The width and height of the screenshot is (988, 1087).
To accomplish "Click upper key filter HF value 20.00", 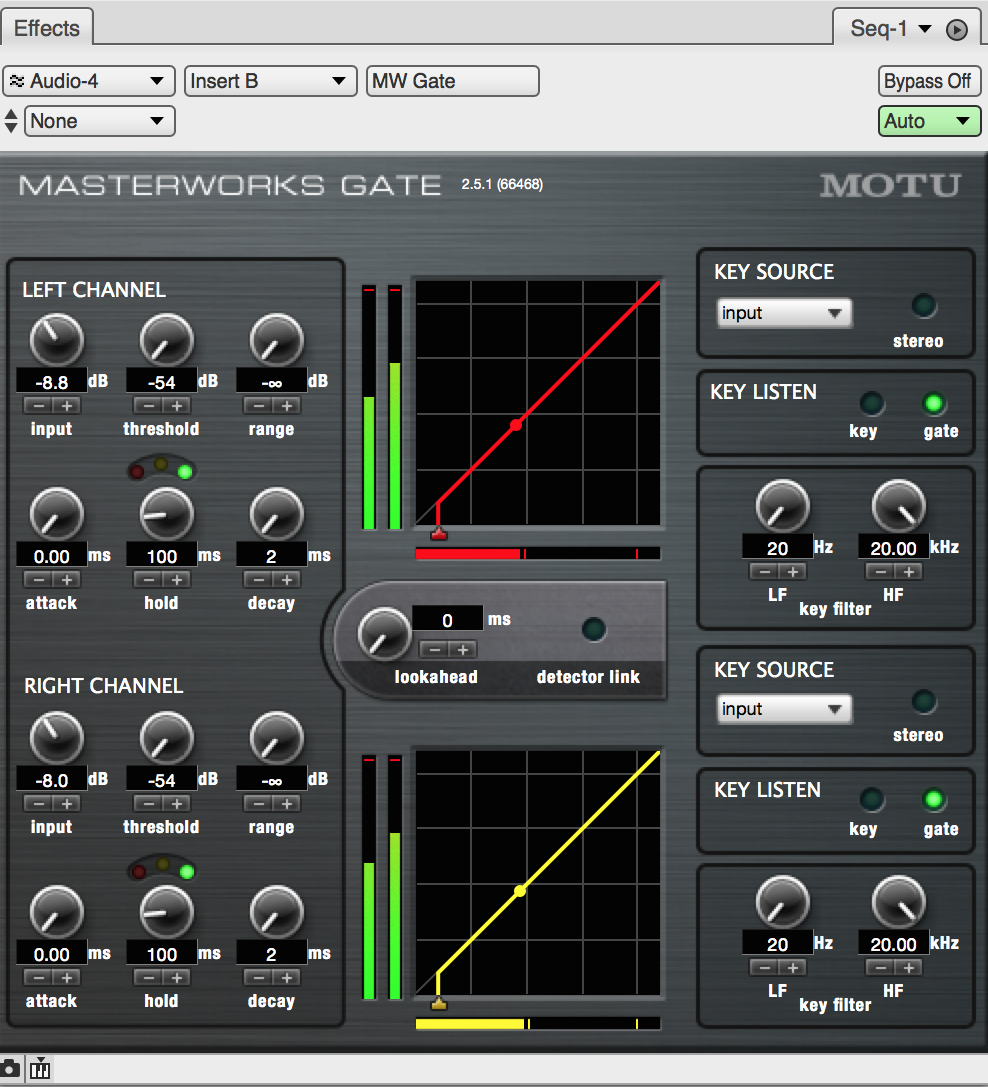I will click(x=893, y=548).
